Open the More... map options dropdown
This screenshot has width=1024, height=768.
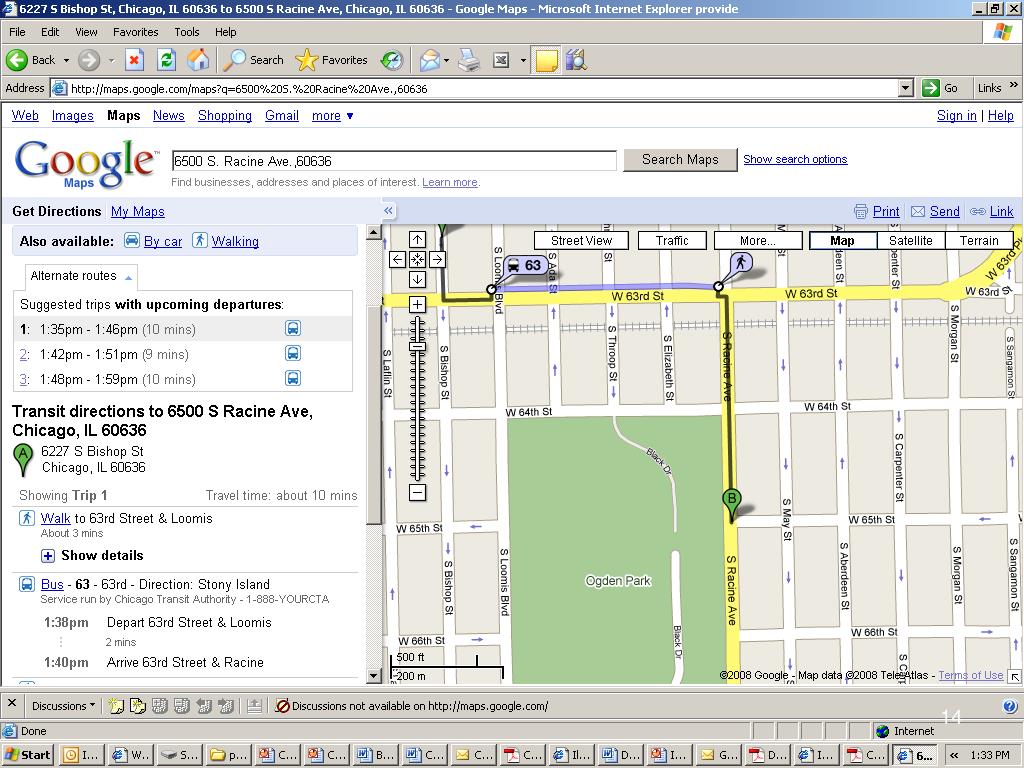point(758,240)
